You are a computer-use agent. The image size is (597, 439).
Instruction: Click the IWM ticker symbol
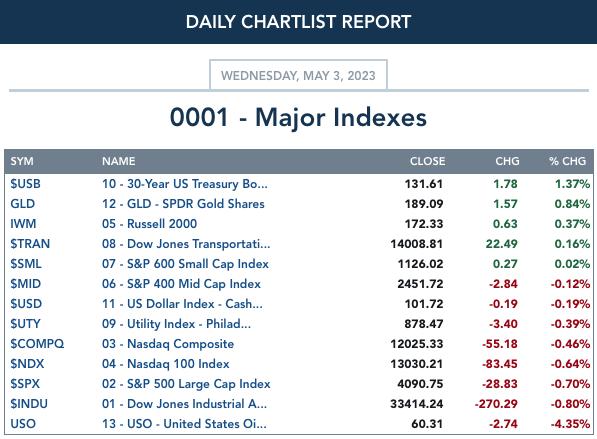23,224
